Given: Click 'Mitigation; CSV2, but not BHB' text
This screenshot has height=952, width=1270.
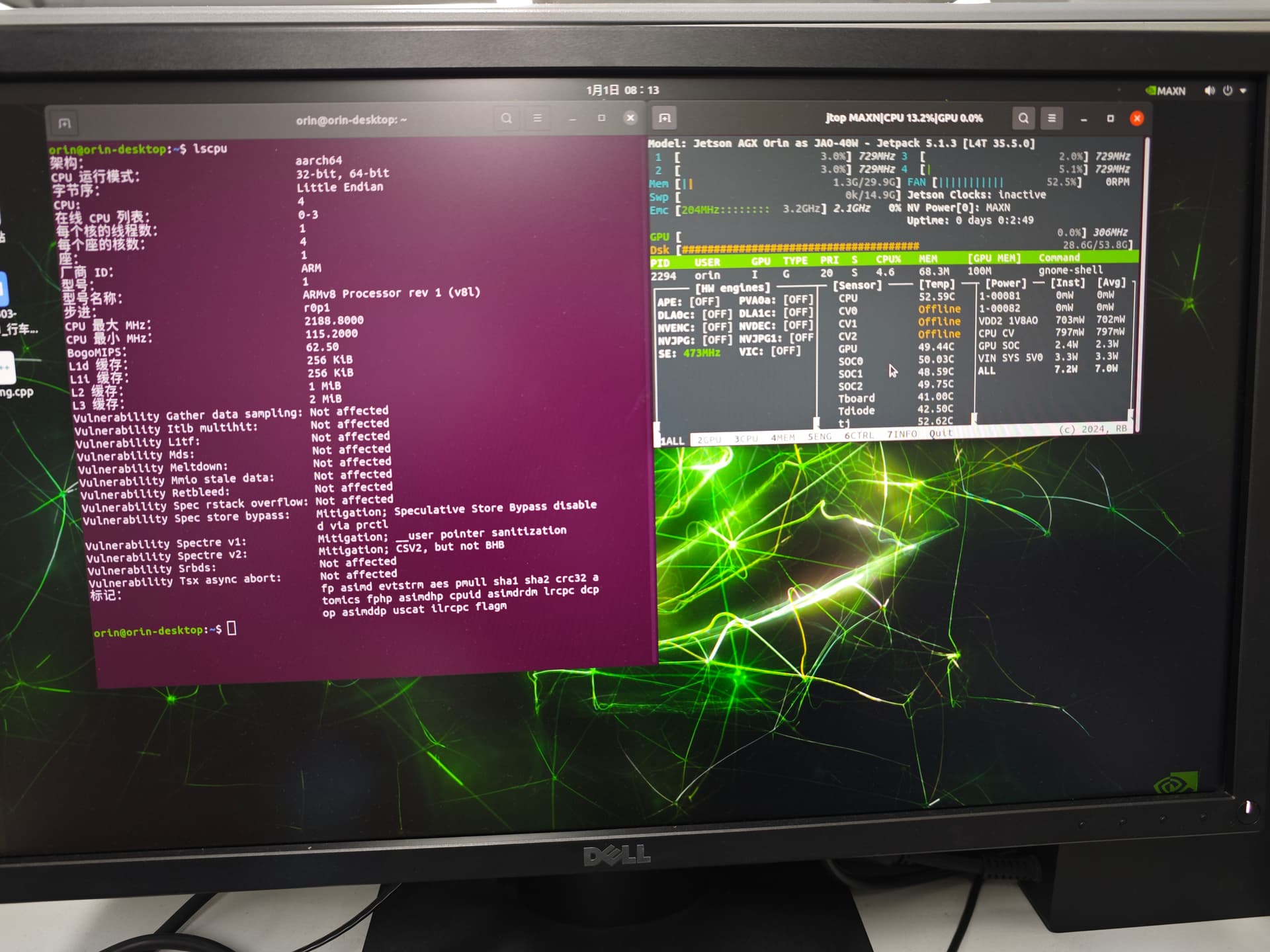Looking at the screenshot, I should [x=411, y=548].
